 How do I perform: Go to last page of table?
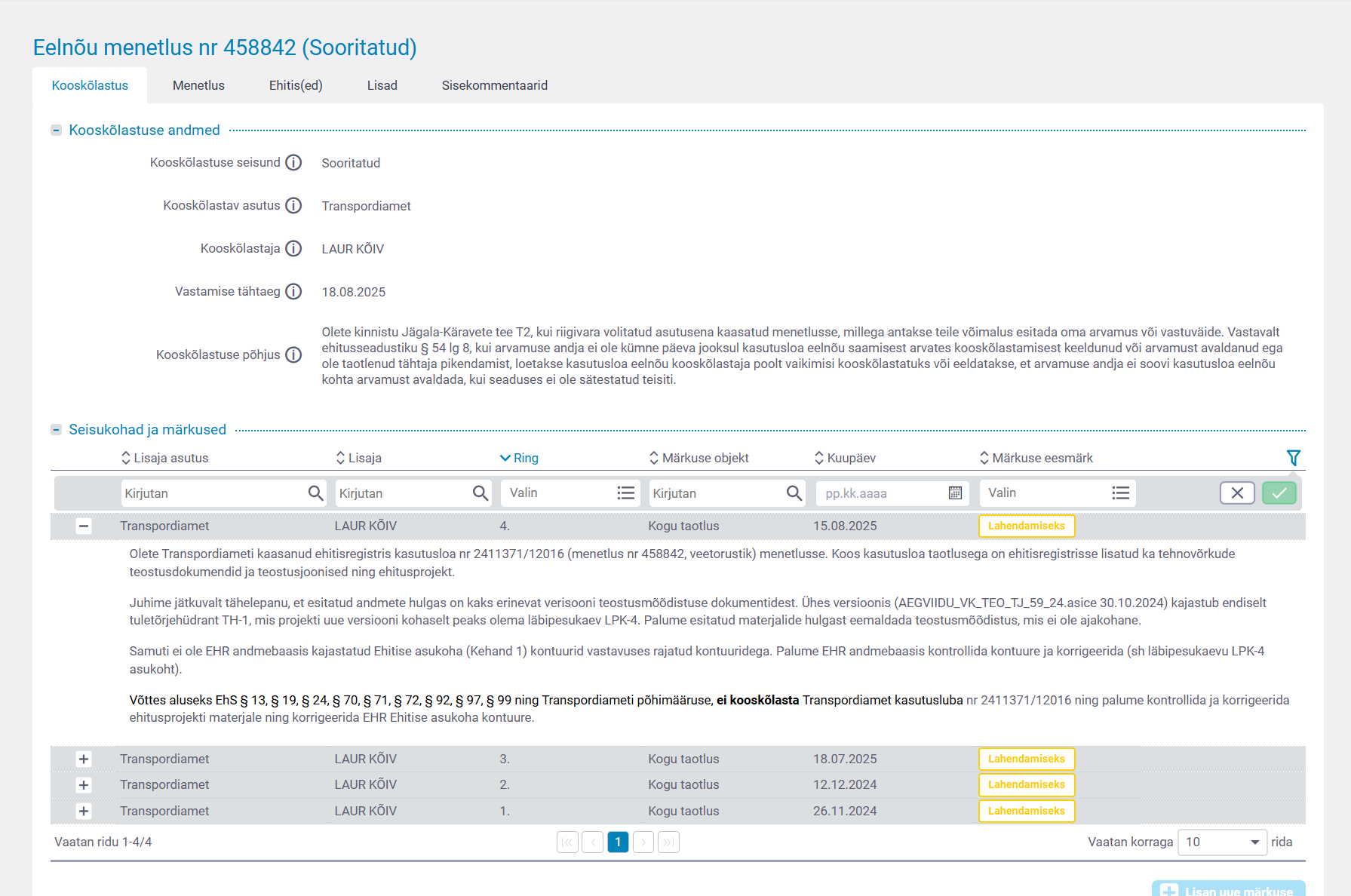pyautogui.click(x=668, y=842)
